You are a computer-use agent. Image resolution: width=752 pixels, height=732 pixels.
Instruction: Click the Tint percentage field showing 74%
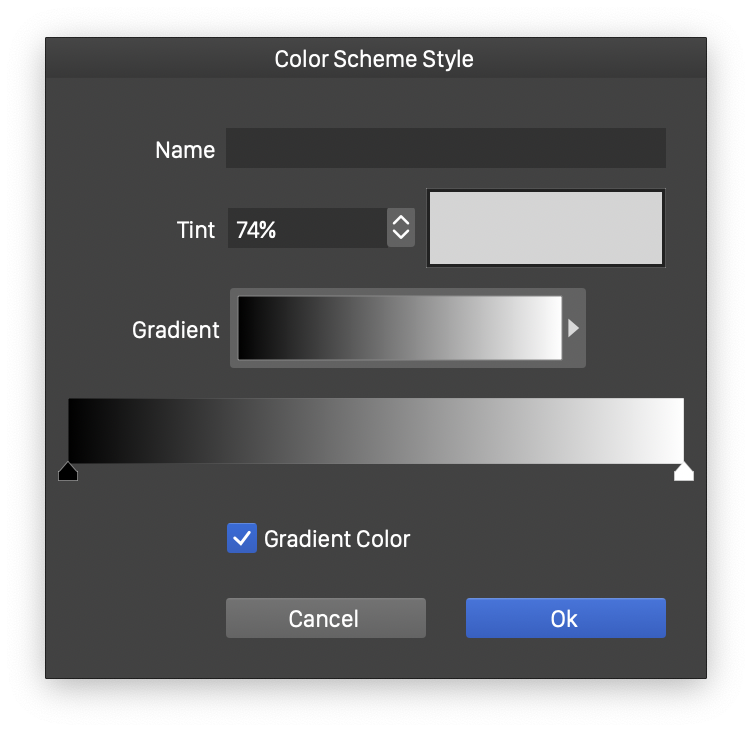pos(306,229)
